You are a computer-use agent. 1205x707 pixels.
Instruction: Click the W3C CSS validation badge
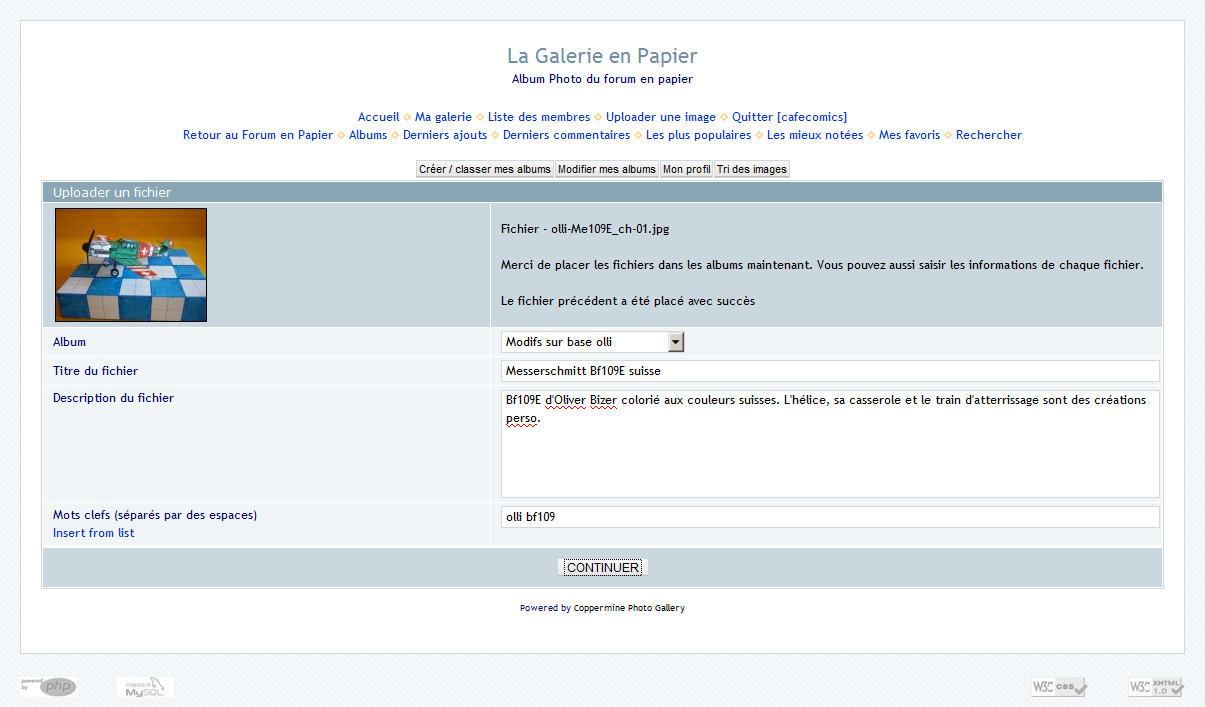point(1058,687)
